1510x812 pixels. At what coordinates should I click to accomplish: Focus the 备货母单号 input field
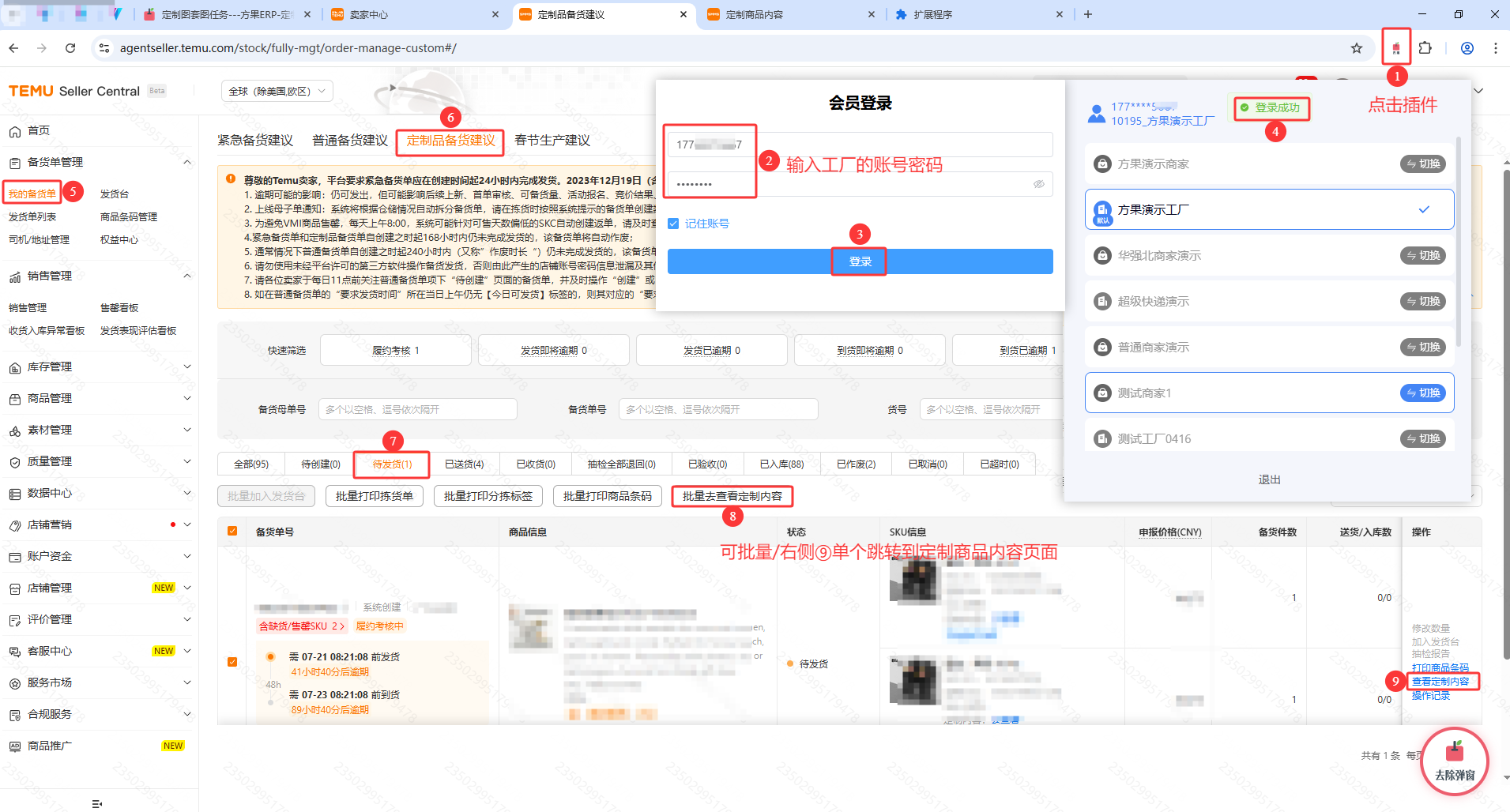(418, 409)
